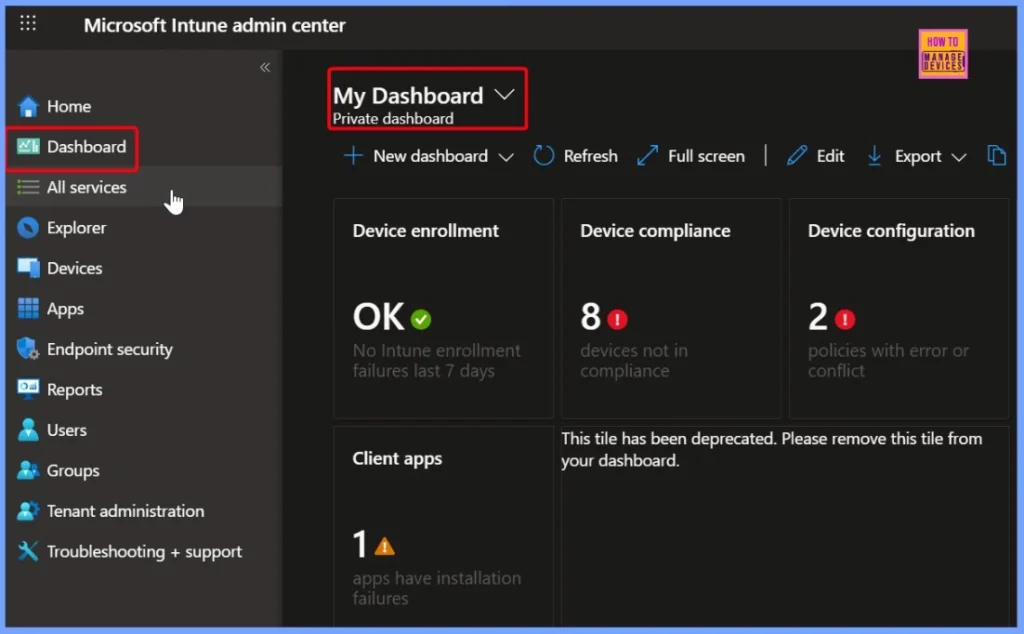Click the Apps grid icon
1024x634 pixels.
pyautogui.click(x=27, y=308)
